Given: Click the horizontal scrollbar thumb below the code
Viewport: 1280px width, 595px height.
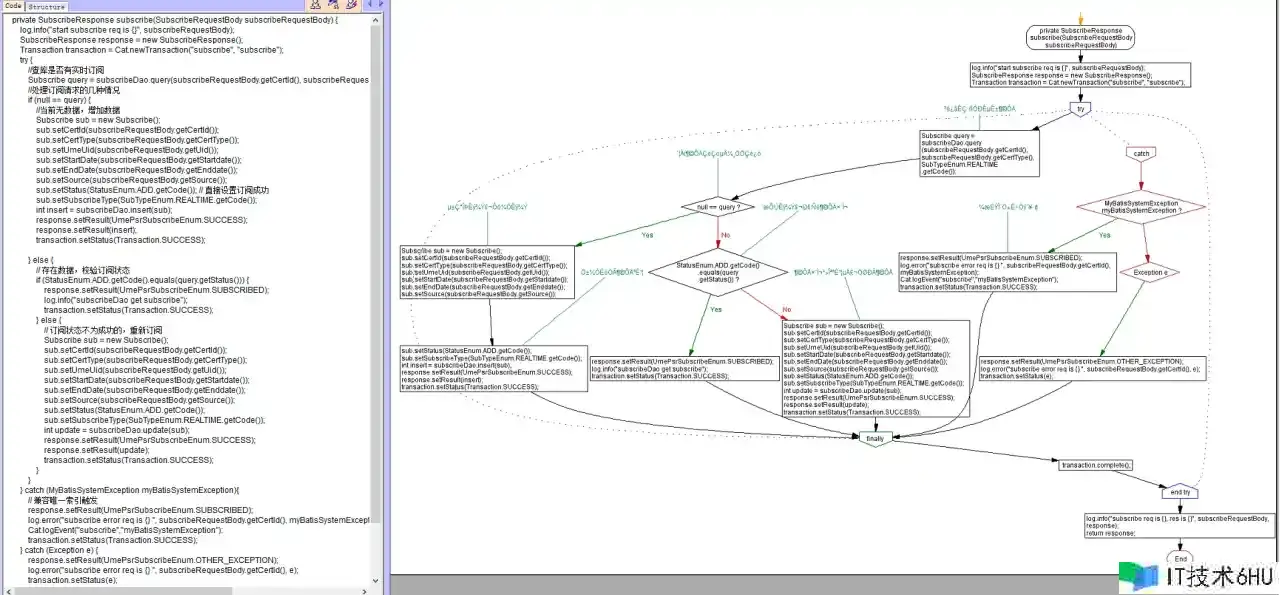Looking at the screenshot, I should coord(120,590).
